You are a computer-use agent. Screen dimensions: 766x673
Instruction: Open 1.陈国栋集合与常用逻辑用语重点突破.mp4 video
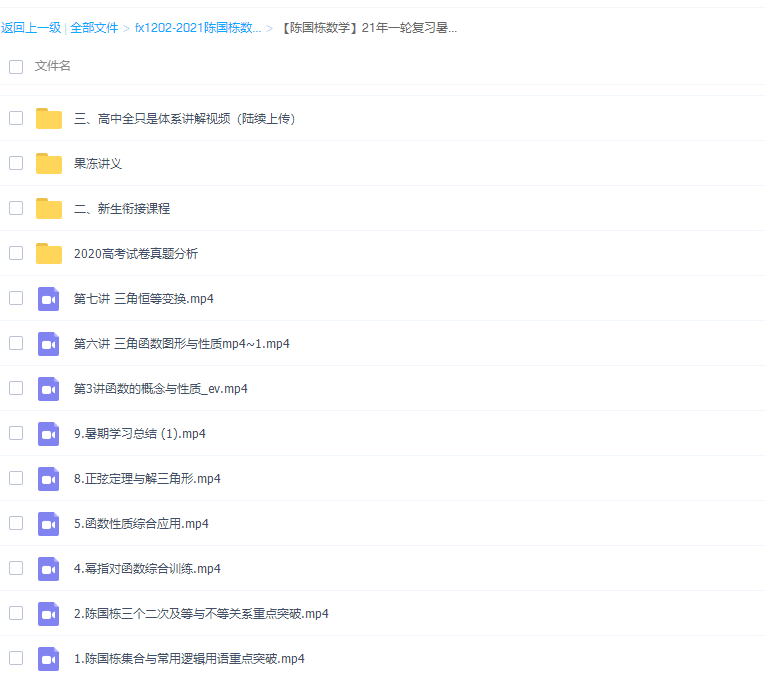[189, 658]
